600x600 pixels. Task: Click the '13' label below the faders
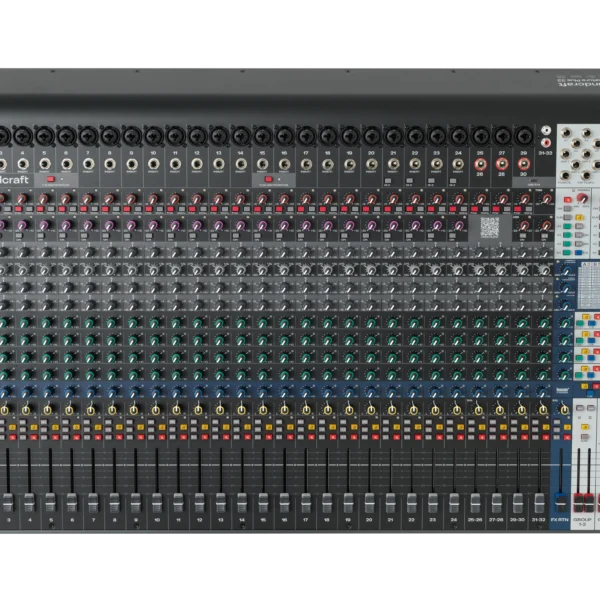(x=220, y=520)
